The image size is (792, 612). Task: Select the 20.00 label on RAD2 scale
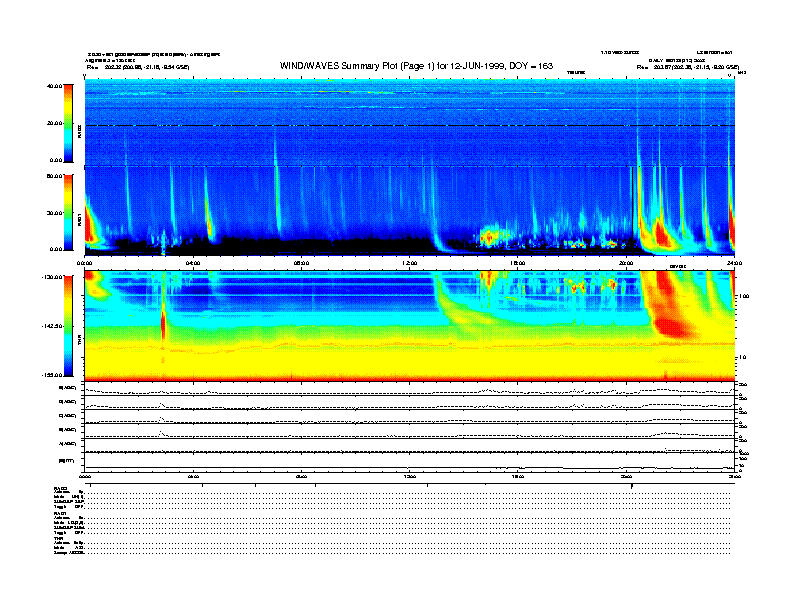[x=54, y=123]
